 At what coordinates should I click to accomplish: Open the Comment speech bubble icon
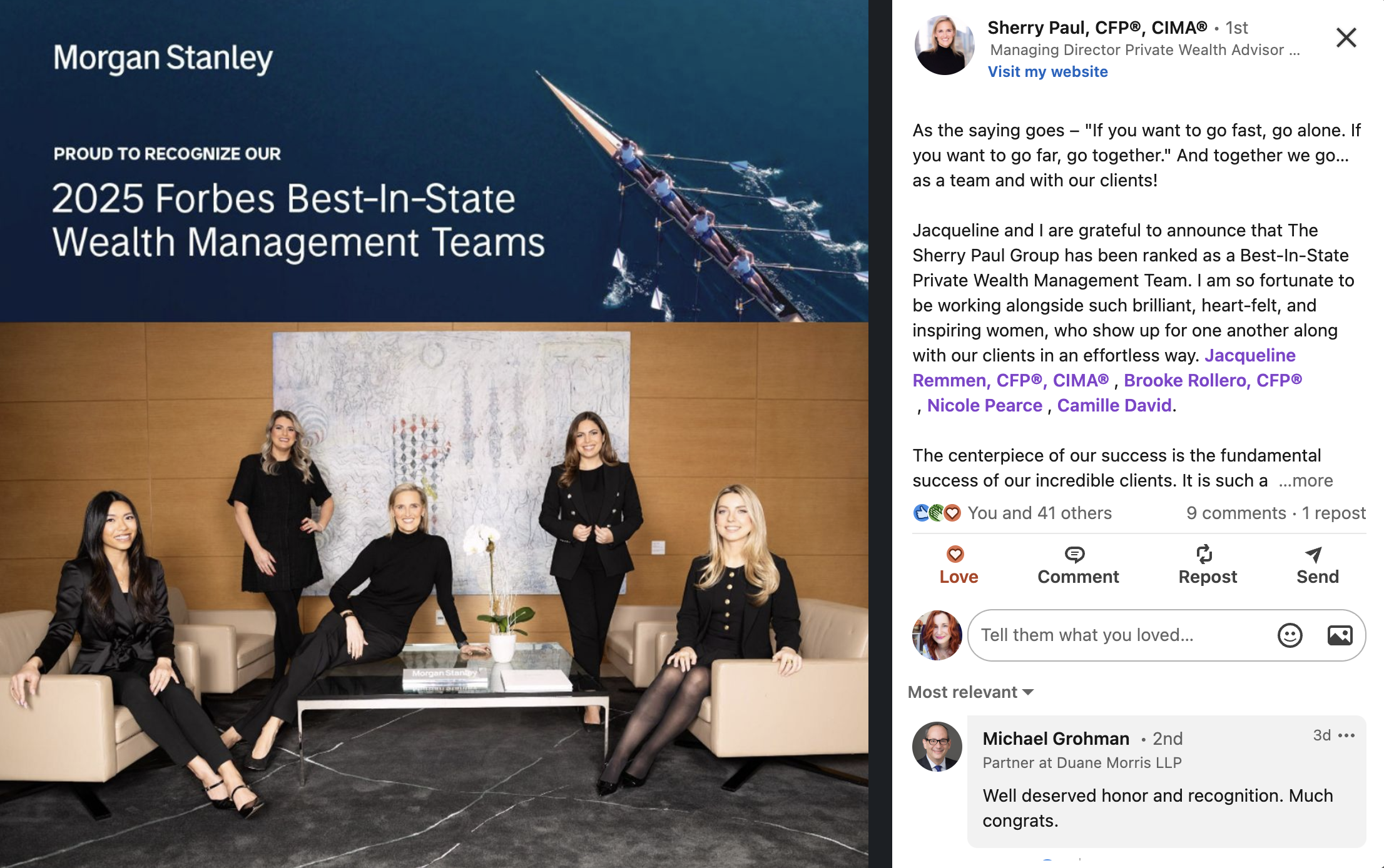pyautogui.click(x=1074, y=554)
